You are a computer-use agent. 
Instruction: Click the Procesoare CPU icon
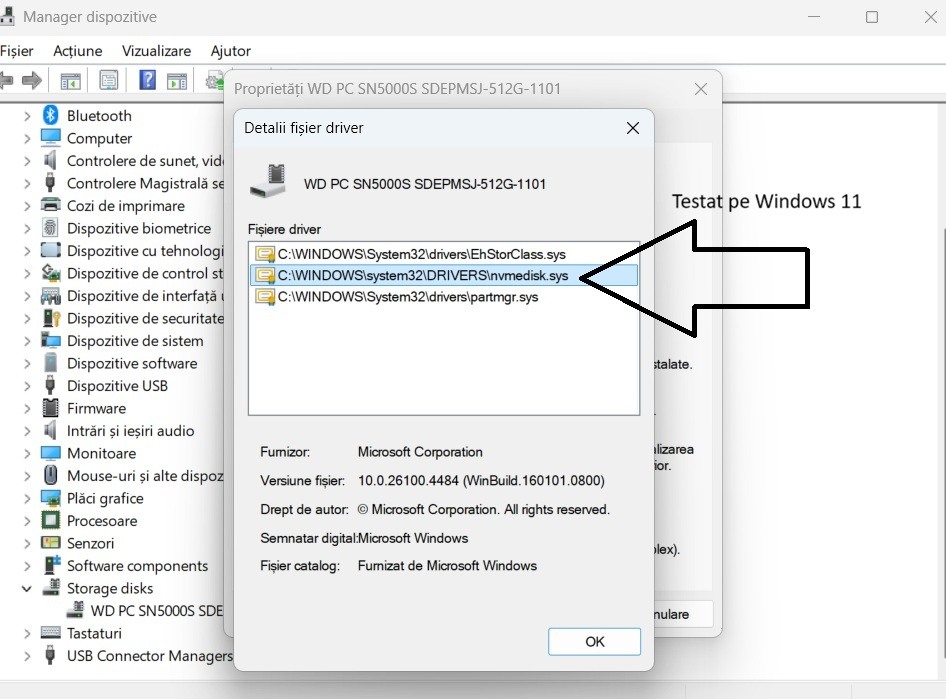tap(51, 520)
